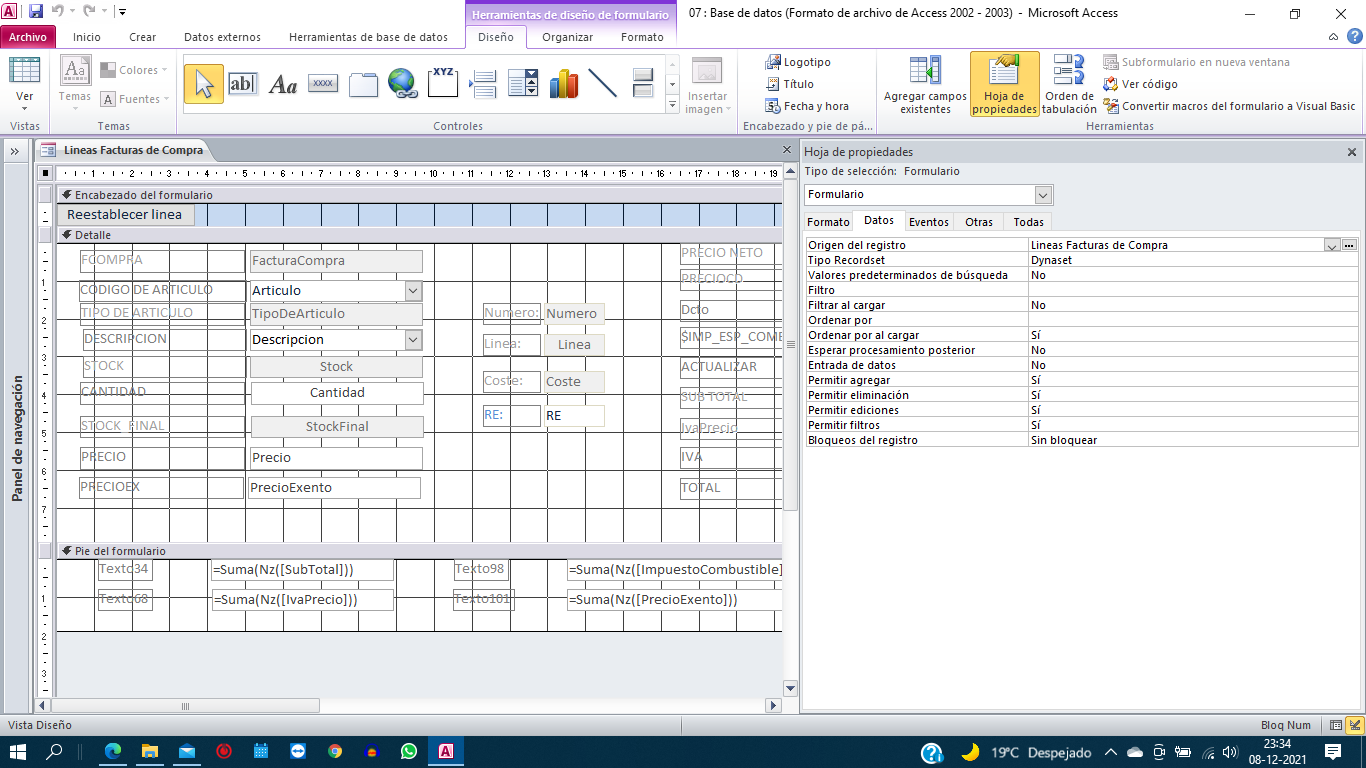1366x768 pixels.
Task: Insert a Chart control
Action: point(563,83)
